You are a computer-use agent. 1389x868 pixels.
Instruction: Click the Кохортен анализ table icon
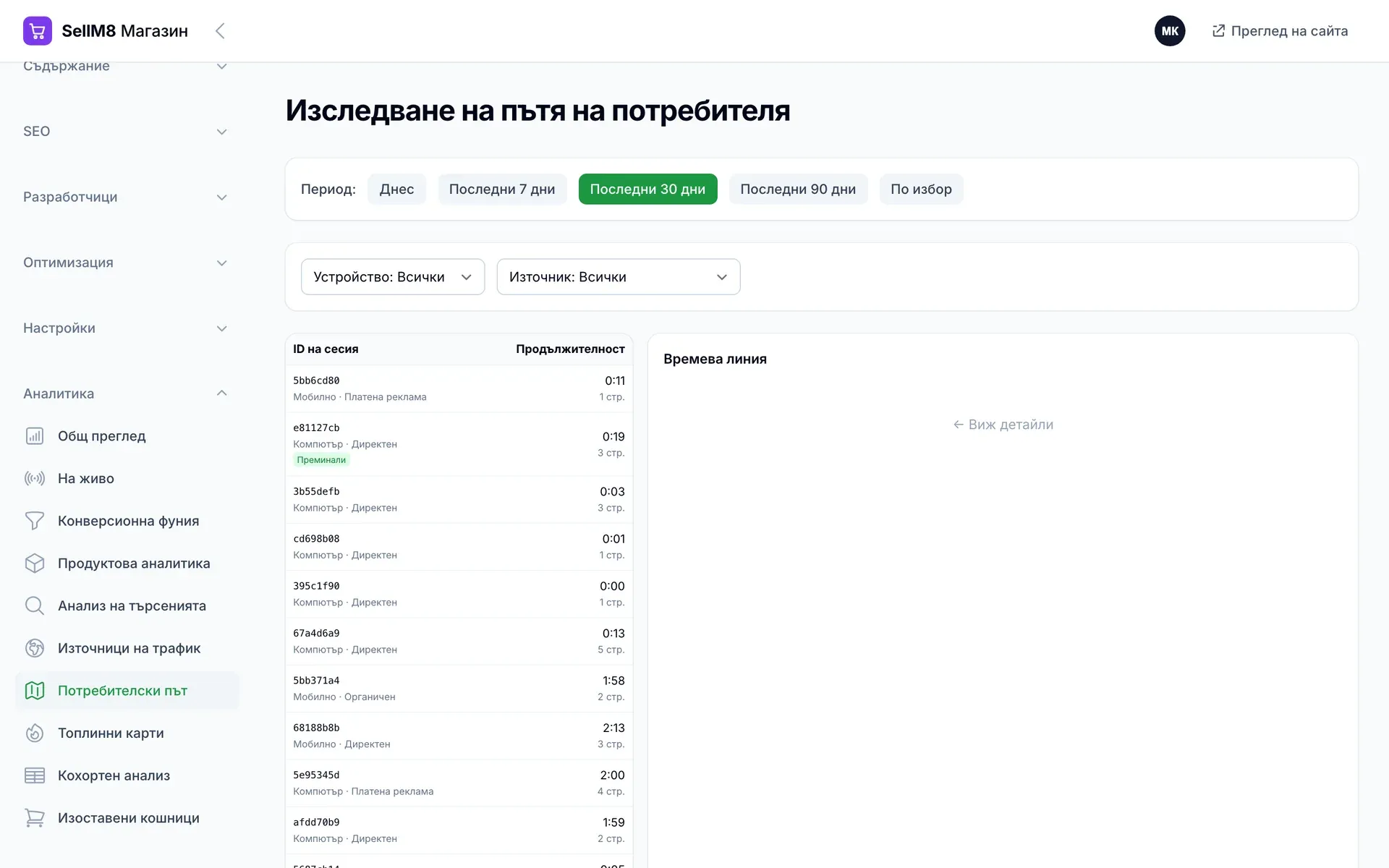[x=35, y=775]
